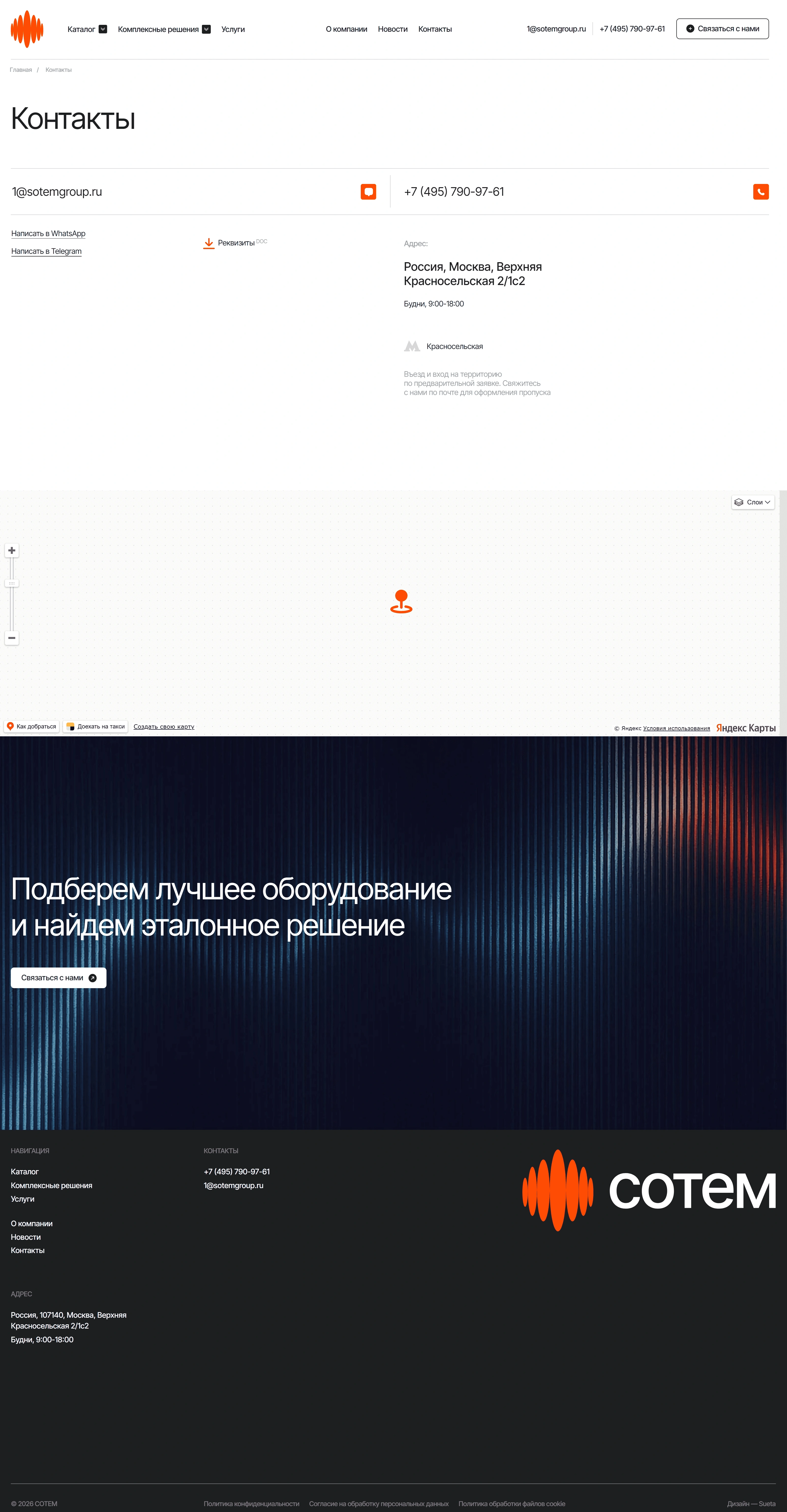Image resolution: width=787 pixels, height=1512 pixels.
Task: Open Условия использования link on map
Action: tap(676, 728)
